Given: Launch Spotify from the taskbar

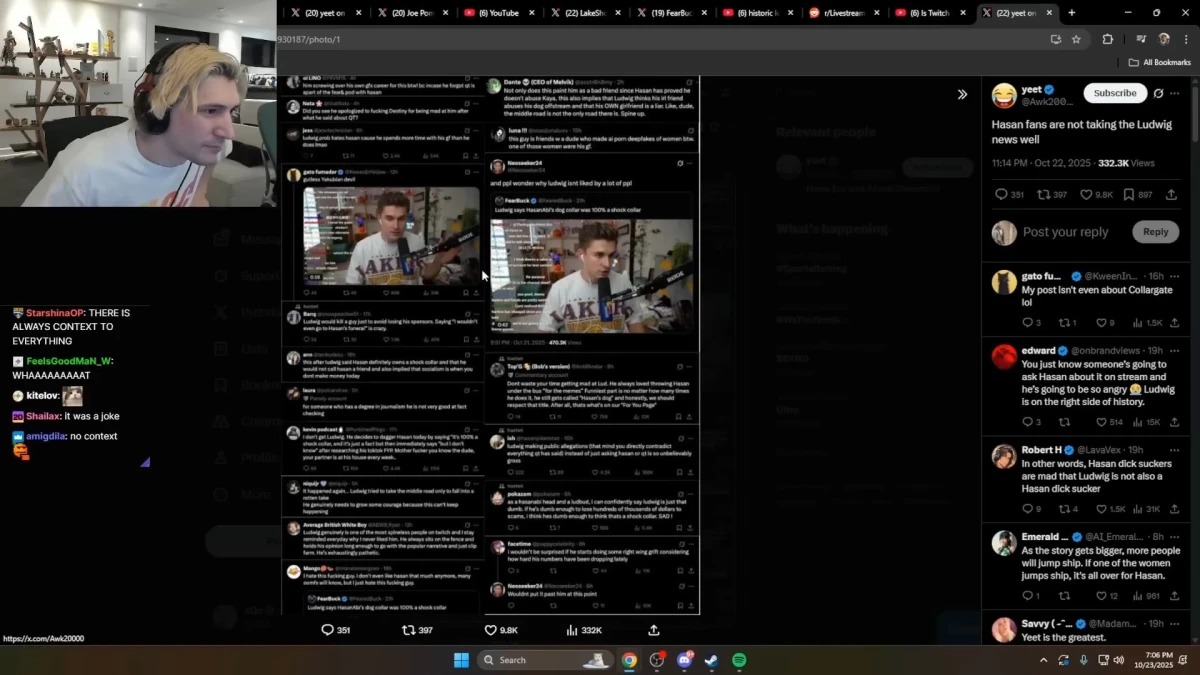Looking at the screenshot, I should pyautogui.click(x=738, y=660).
